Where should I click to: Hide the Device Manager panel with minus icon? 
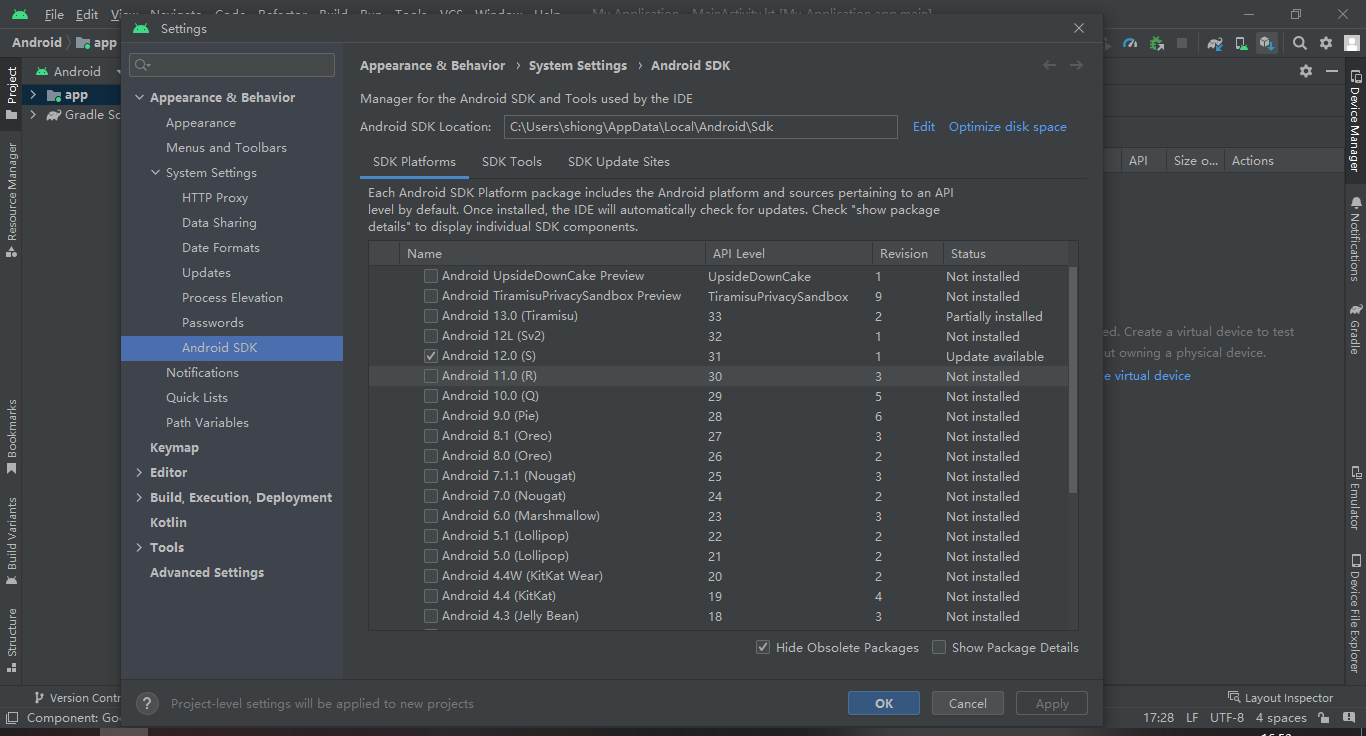(1331, 71)
